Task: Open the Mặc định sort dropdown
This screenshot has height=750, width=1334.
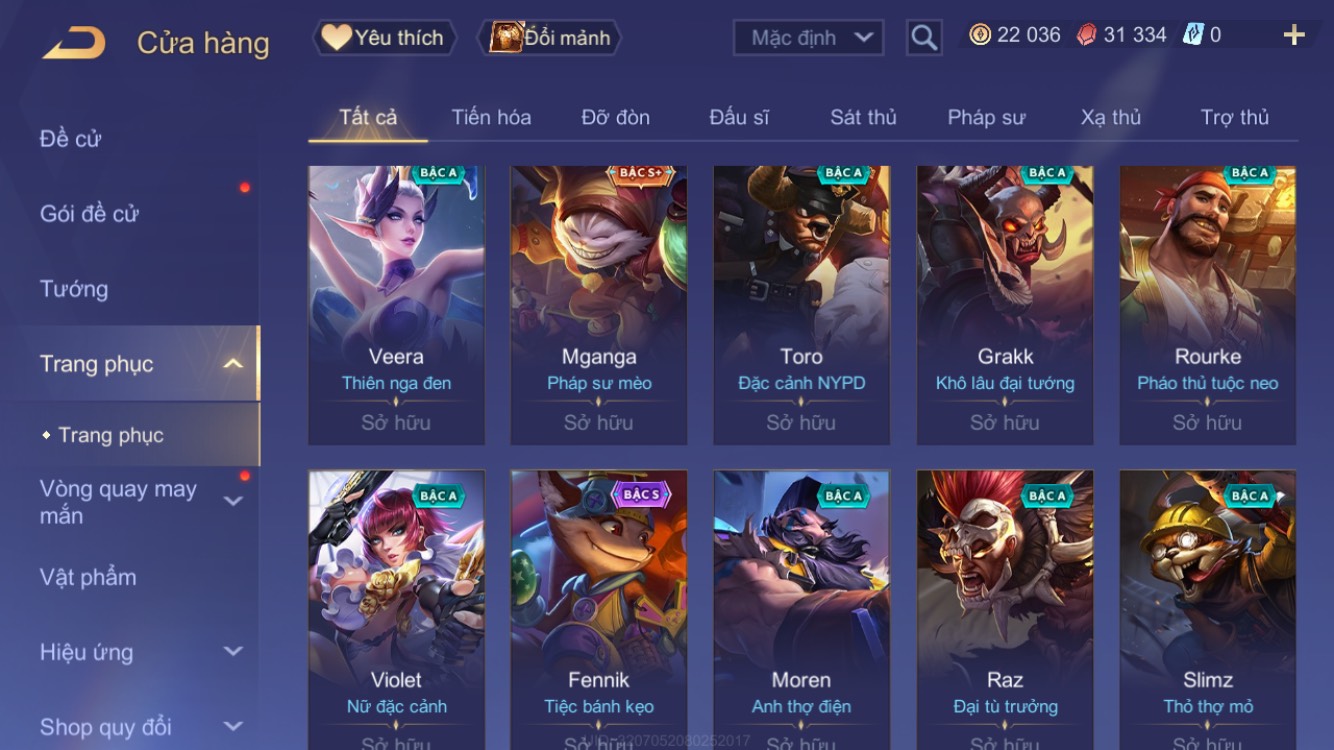Action: tap(808, 38)
